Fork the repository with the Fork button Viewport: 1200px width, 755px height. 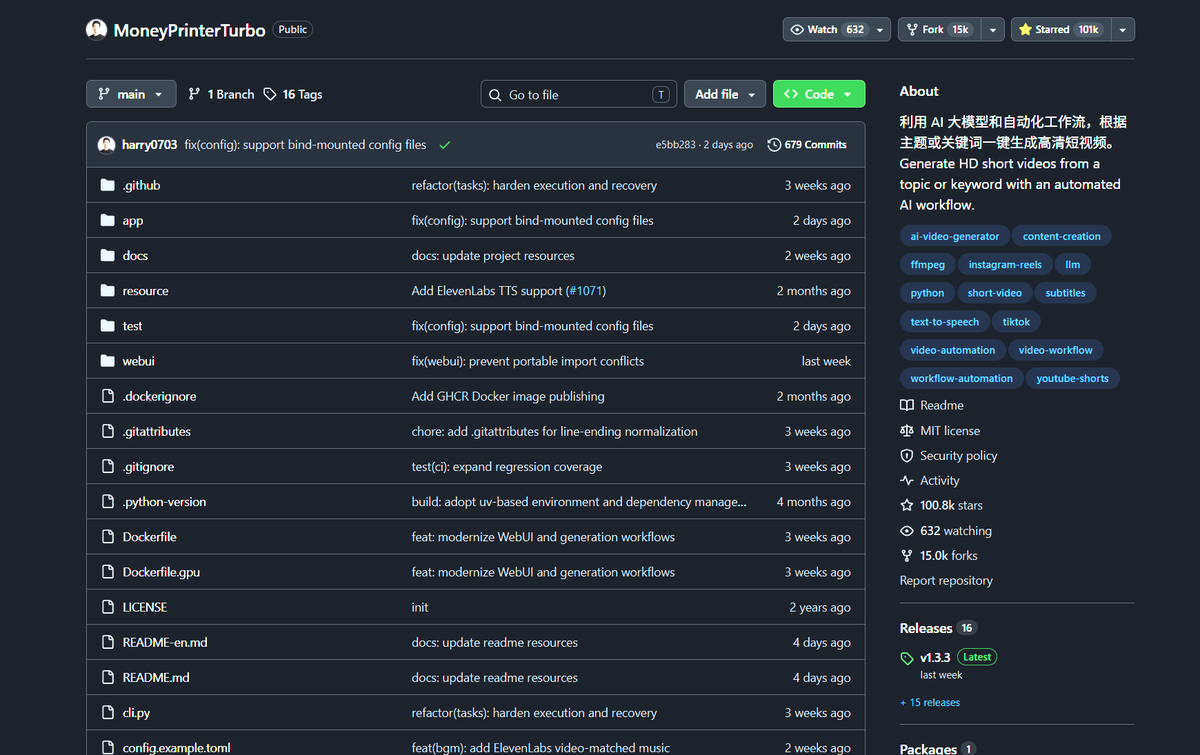(x=939, y=30)
